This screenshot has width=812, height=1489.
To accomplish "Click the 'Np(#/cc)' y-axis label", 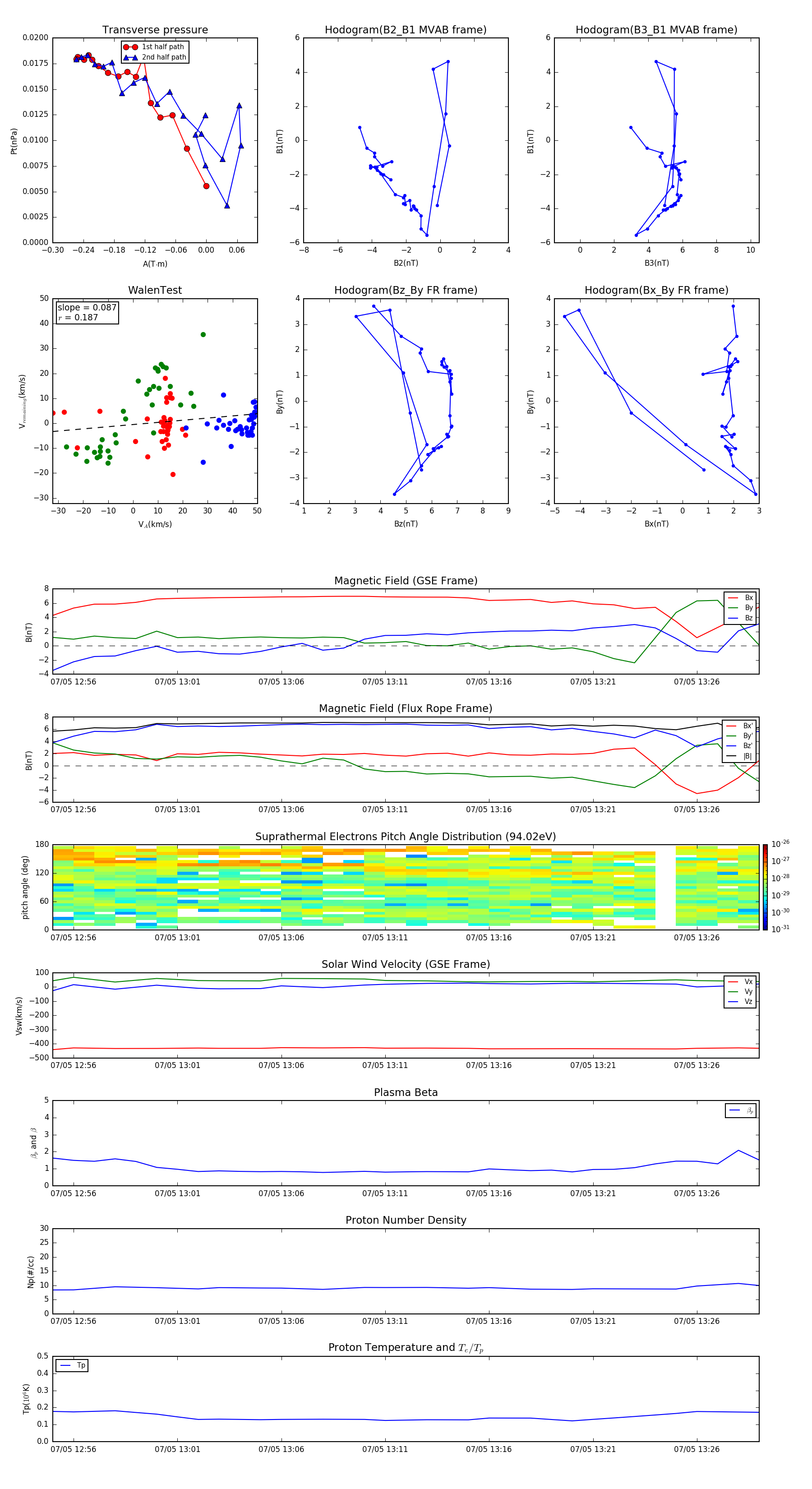I will pos(31,1272).
